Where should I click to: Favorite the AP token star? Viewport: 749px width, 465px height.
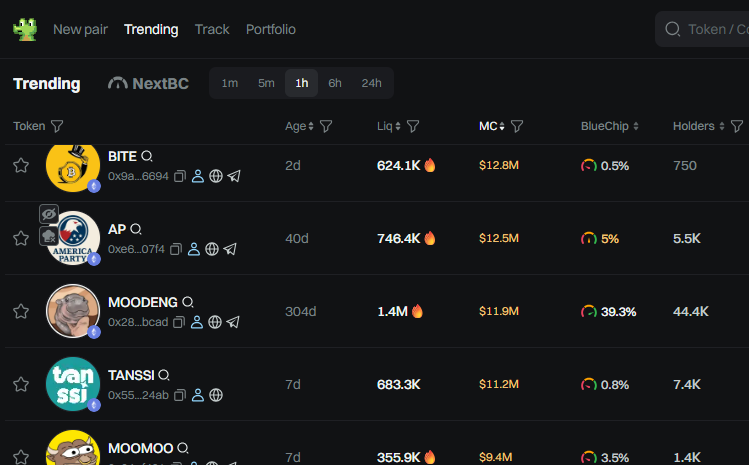pyautogui.click(x=21, y=238)
